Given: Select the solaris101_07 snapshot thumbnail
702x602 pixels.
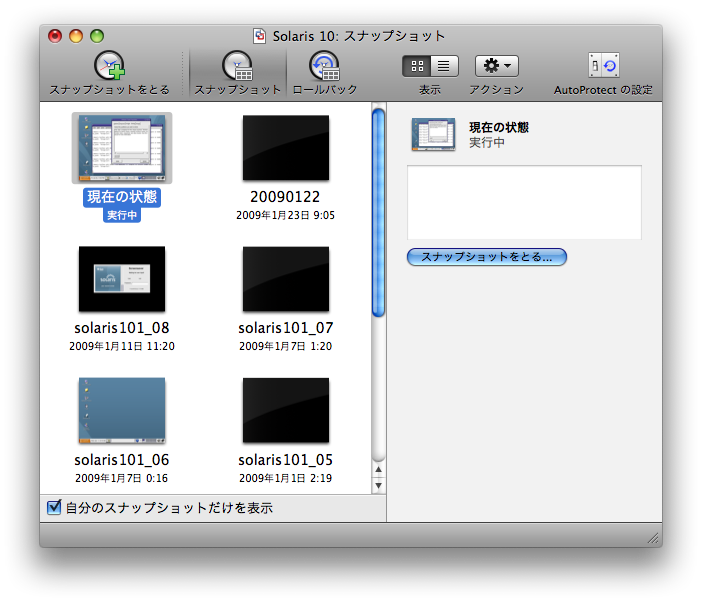Looking at the screenshot, I should point(286,279).
